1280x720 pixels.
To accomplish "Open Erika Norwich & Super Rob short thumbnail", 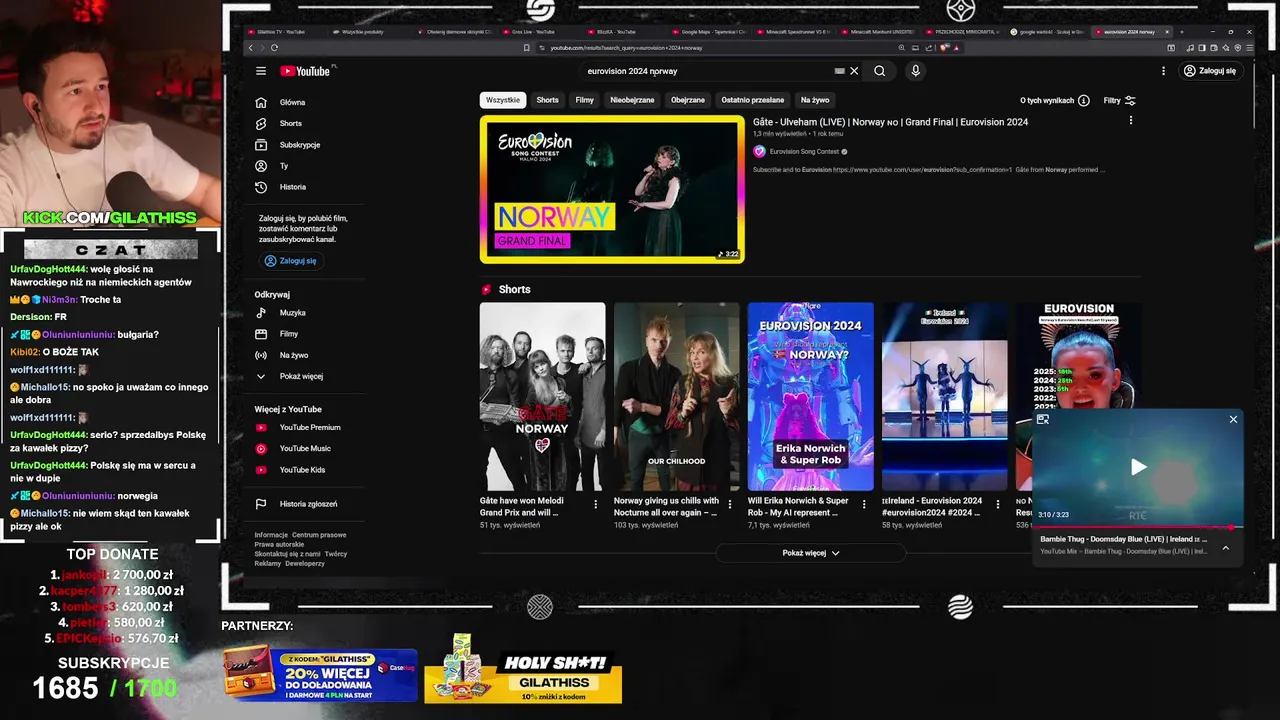I will (811, 396).
